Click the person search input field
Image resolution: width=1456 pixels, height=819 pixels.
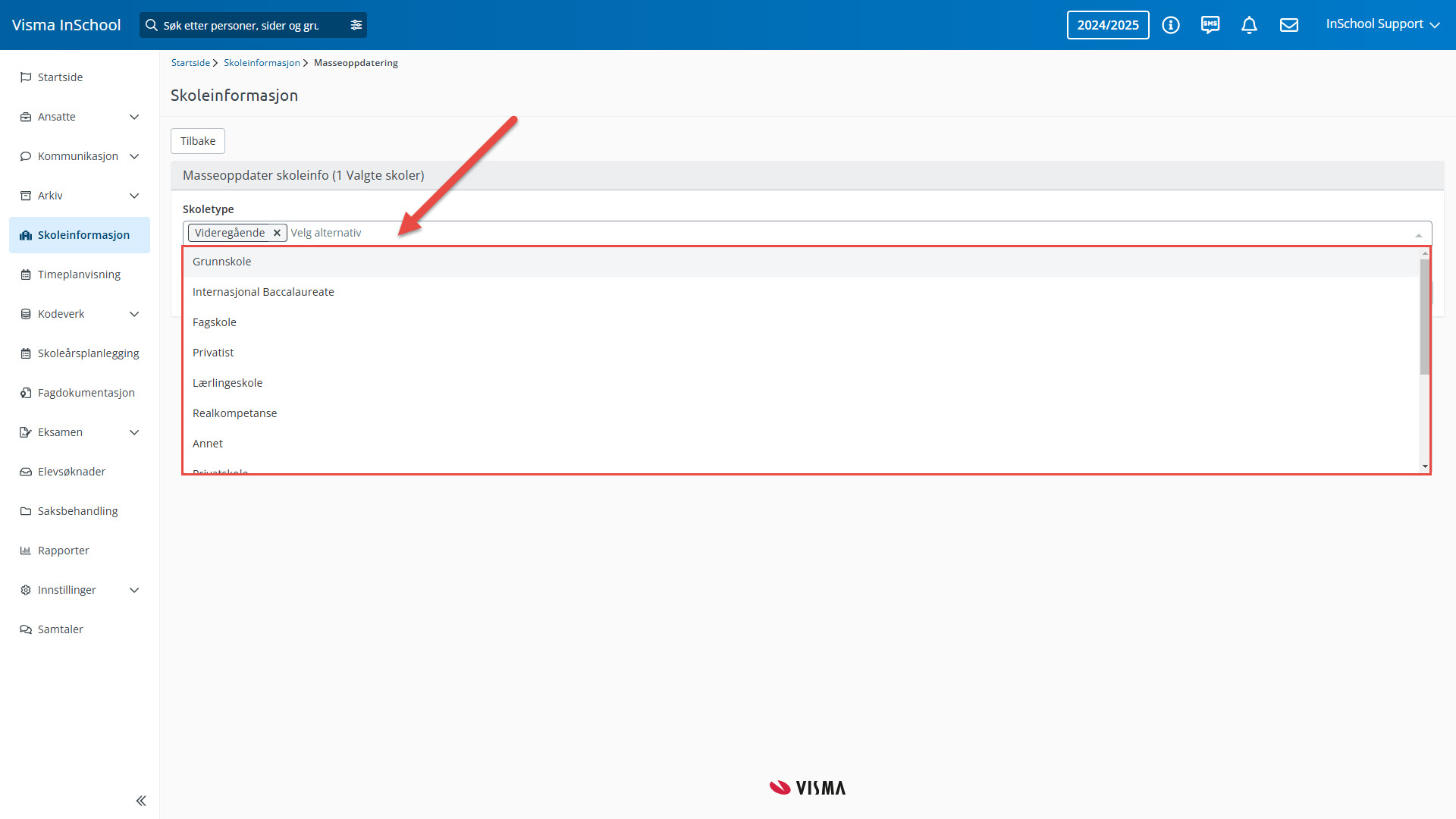coord(243,25)
